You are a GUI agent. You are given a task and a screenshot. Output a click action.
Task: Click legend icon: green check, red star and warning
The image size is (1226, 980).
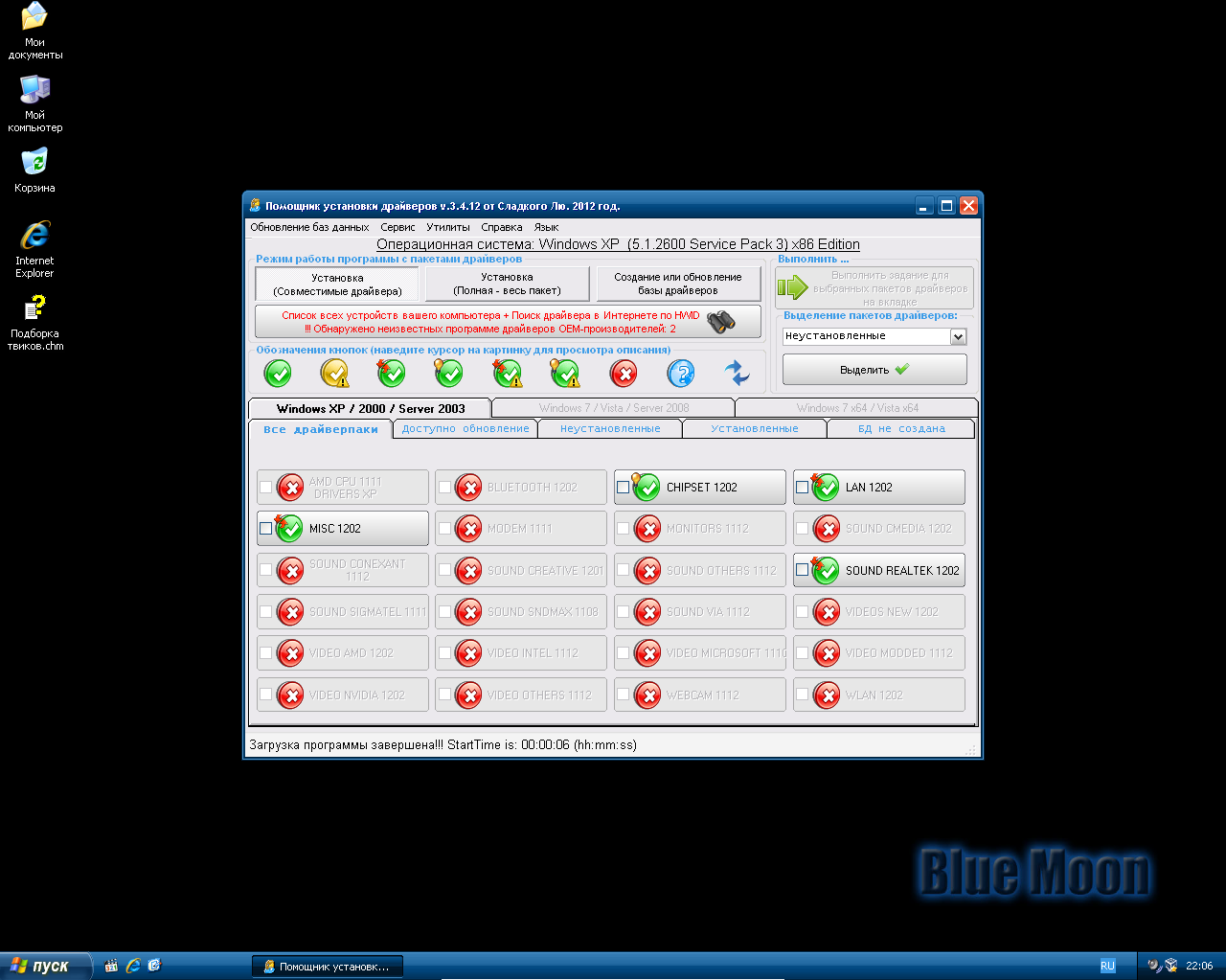508,373
